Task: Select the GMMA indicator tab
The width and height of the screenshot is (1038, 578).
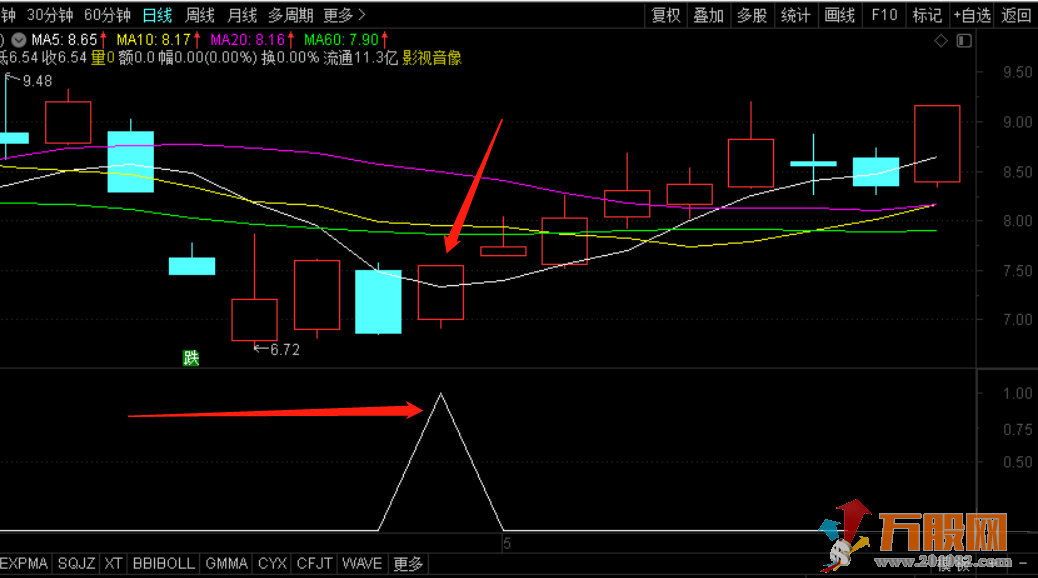Action: (x=226, y=563)
